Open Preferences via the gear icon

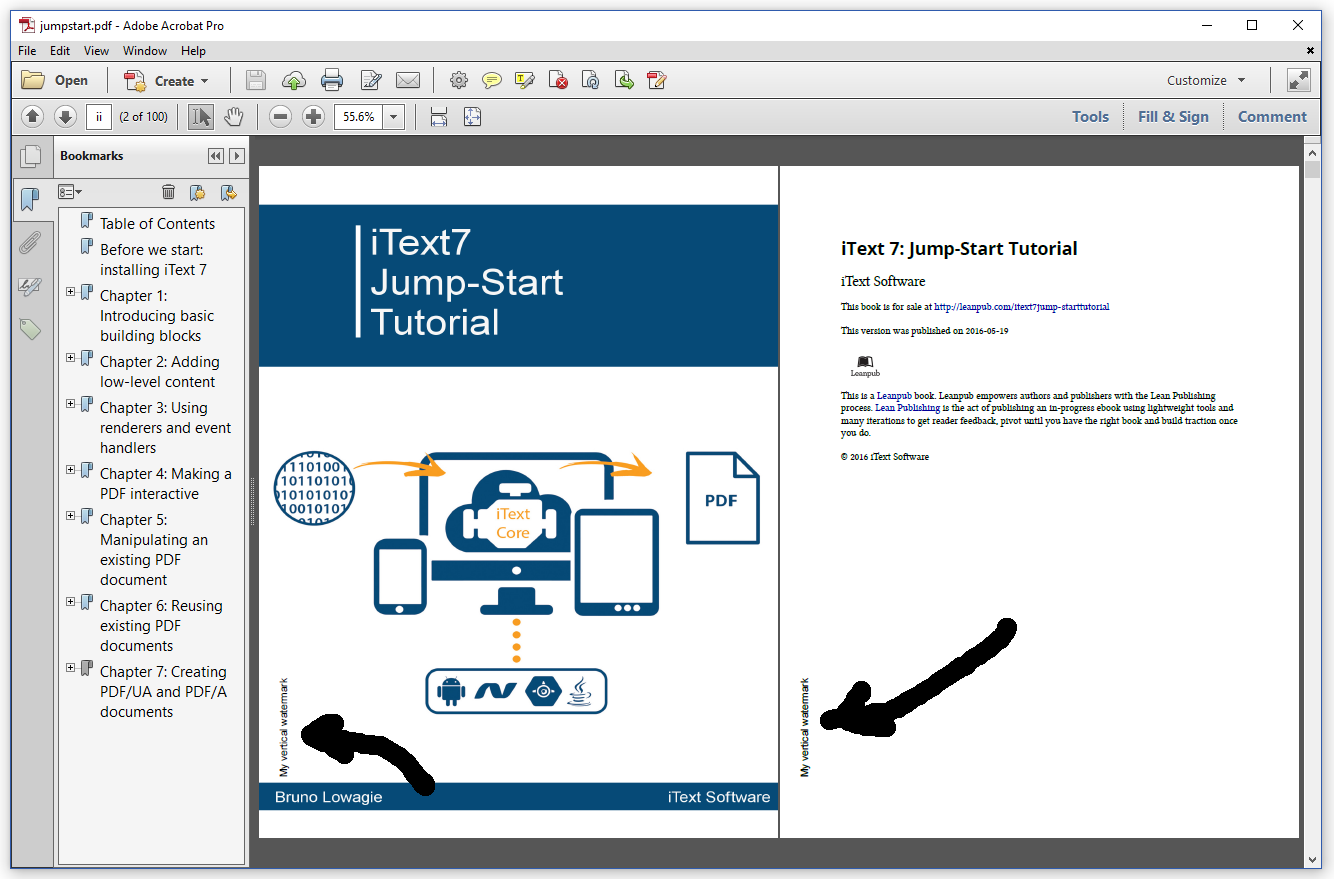tap(459, 81)
